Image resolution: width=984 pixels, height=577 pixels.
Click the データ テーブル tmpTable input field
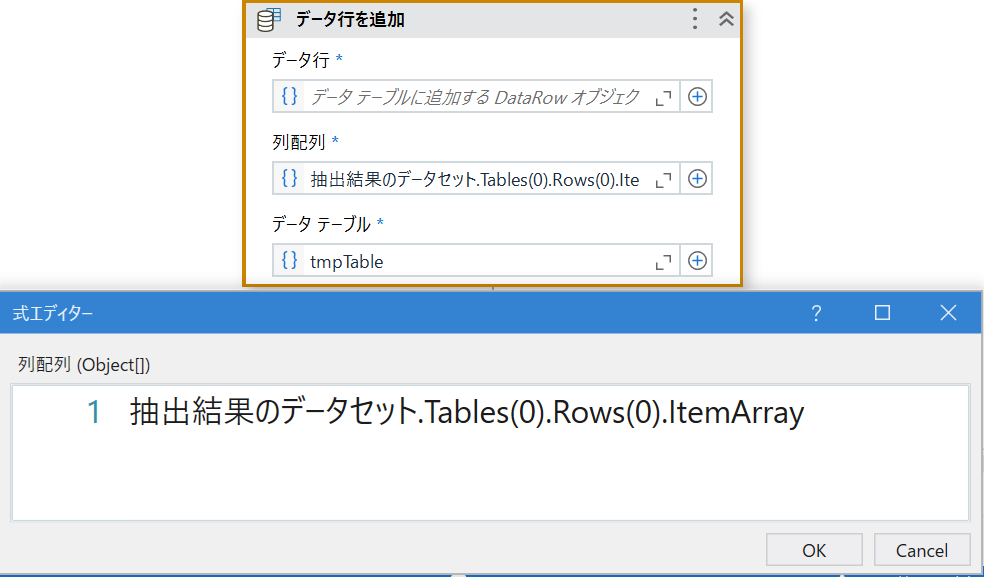coord(476,261)
